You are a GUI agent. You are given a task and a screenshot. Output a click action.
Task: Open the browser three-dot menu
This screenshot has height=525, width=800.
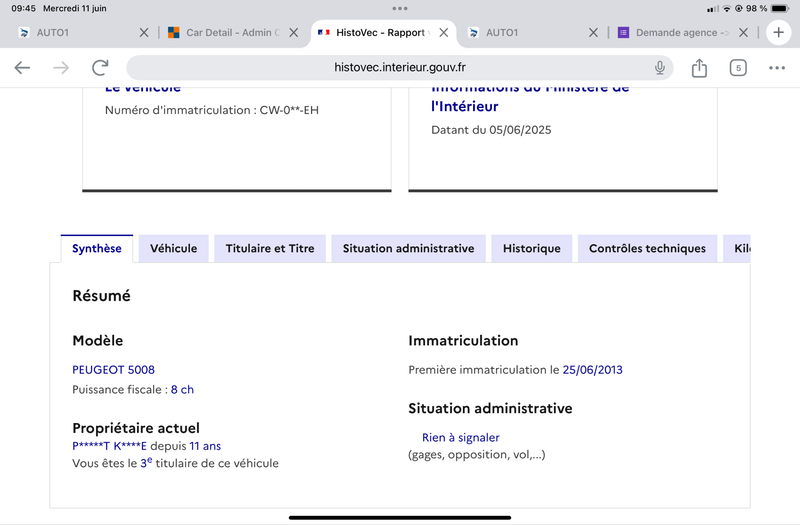click(x=777, y=68)
